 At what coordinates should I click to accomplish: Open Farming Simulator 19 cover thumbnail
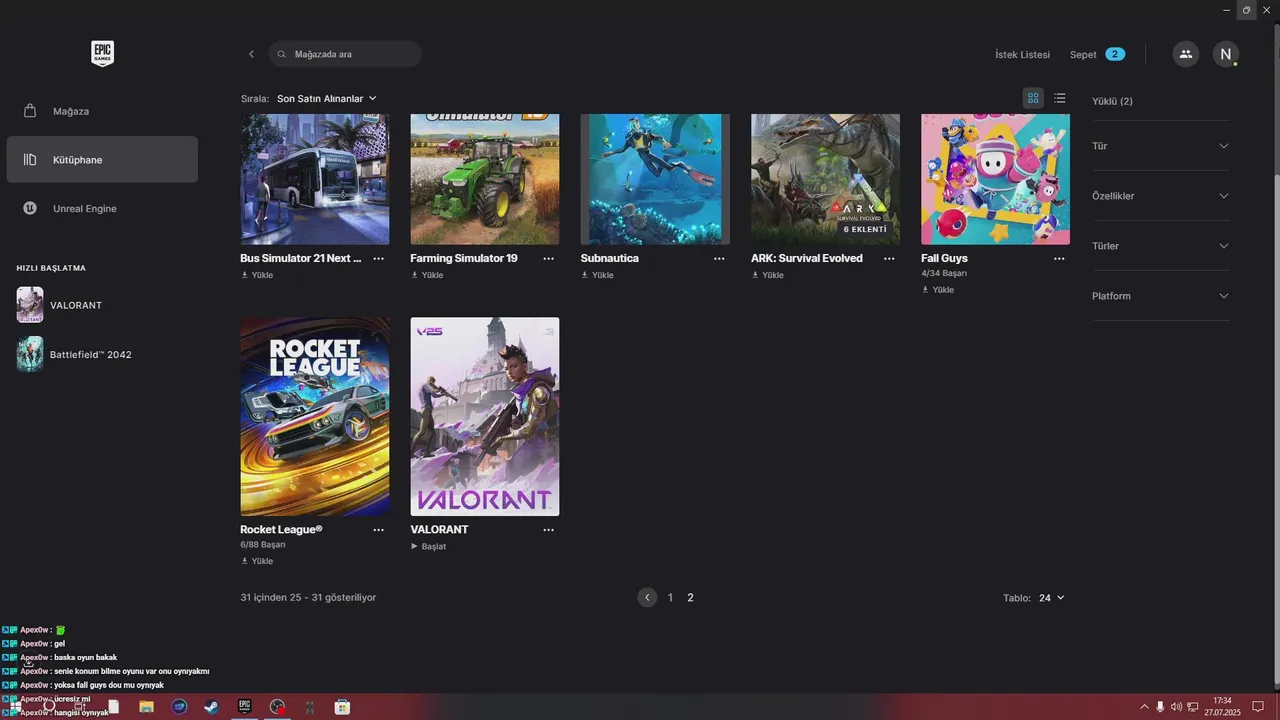(485, 179)
